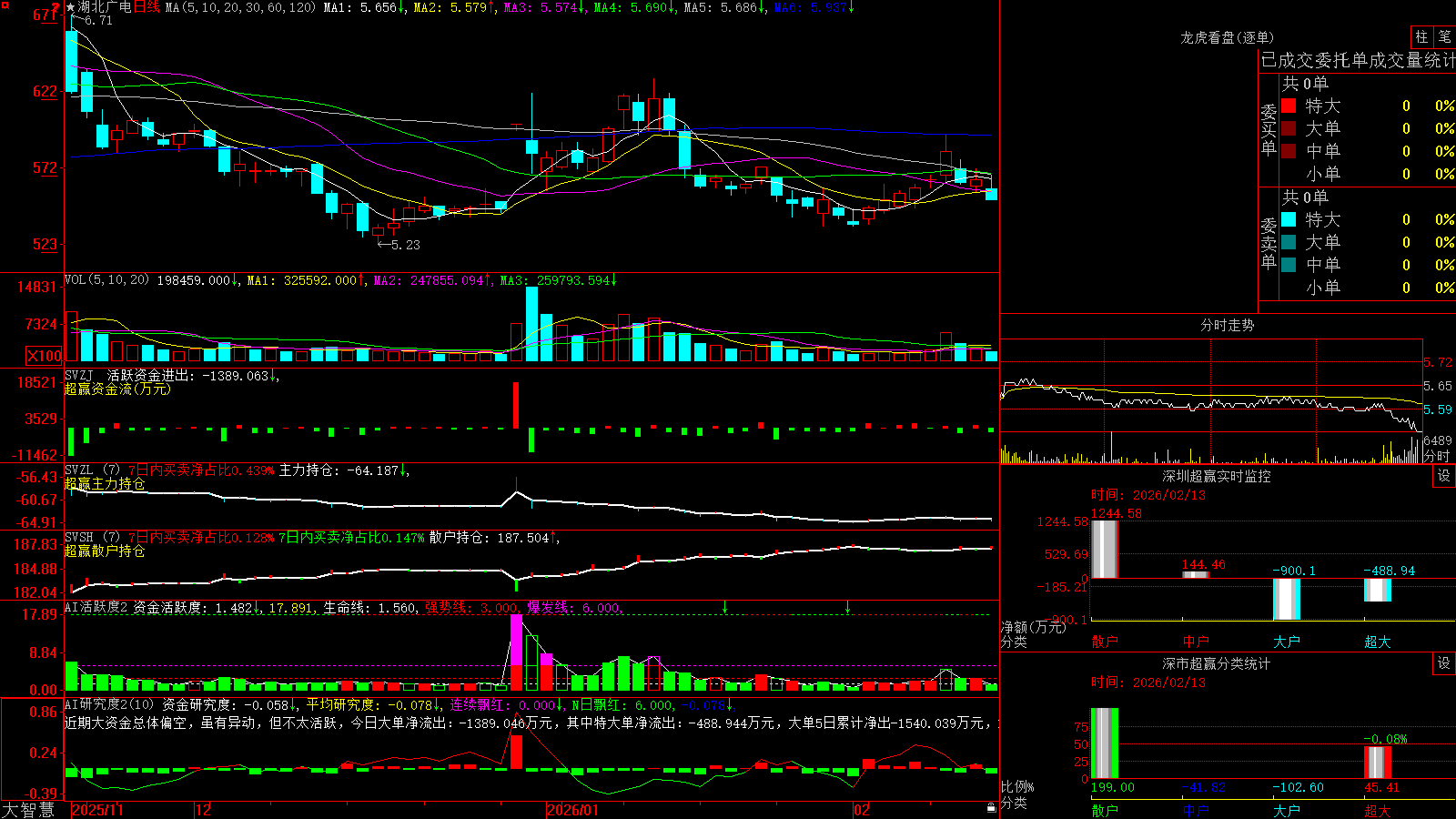Screen dimensions: 1456x819
Task: Click the 02 month timeline marker
Action: [861, 810]
